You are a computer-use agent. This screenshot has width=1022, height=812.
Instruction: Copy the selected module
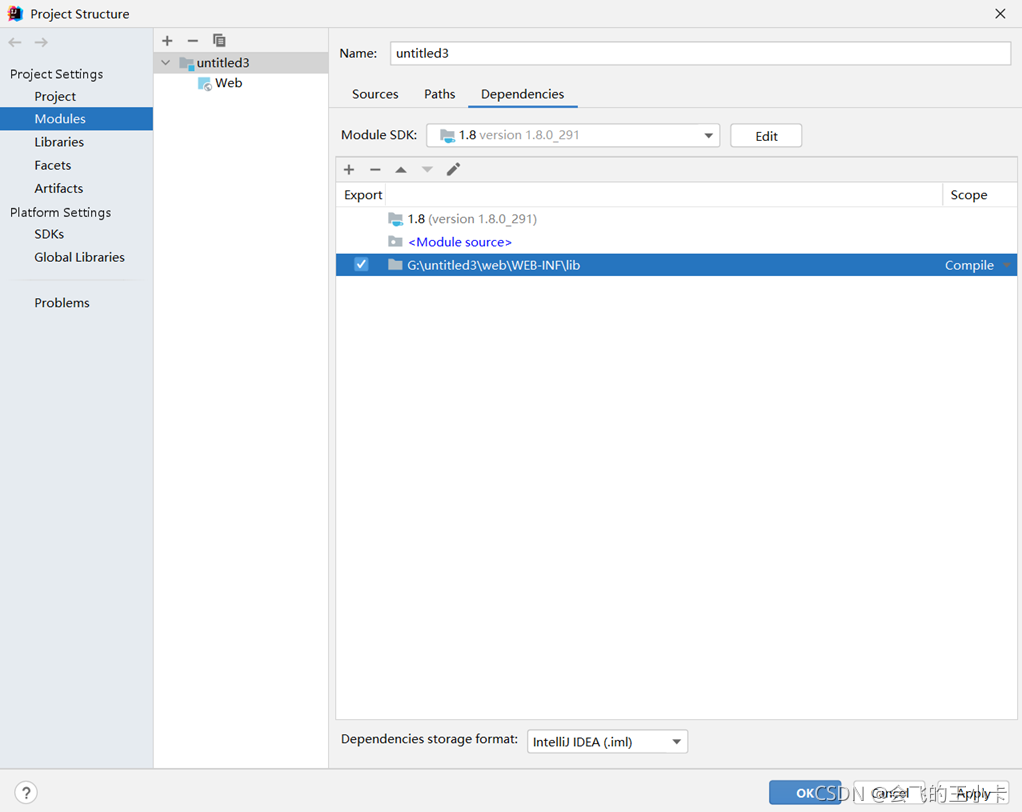(219, 40)
